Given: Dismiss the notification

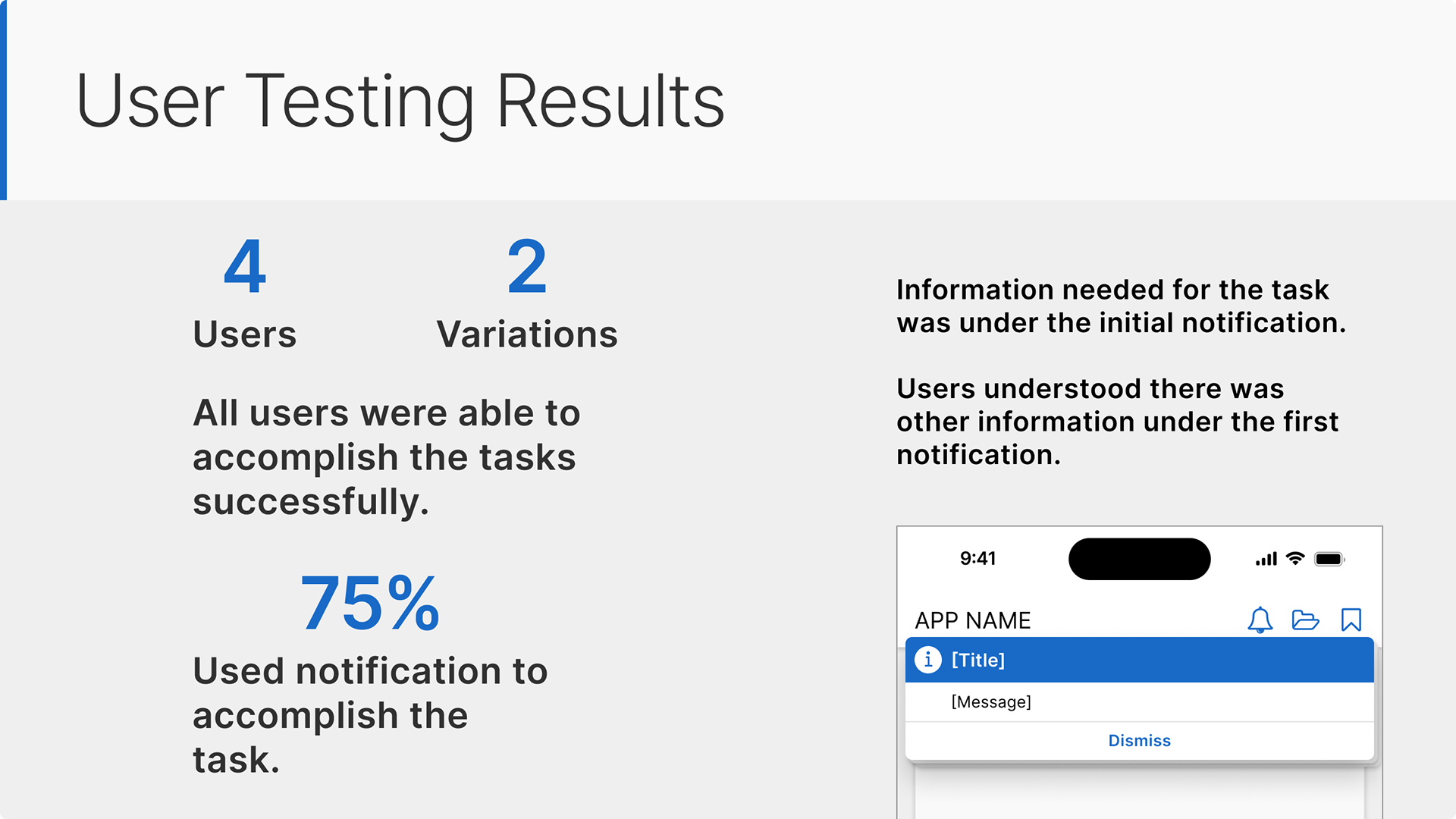Looking at the screenshot, I should [x=1139, y=740].
